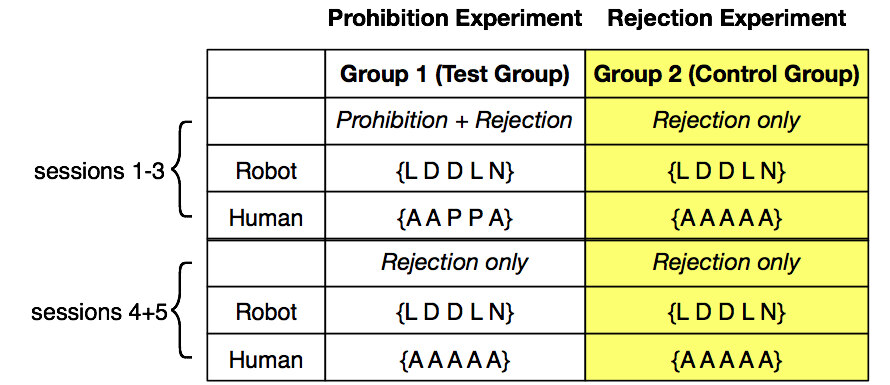Click Group 2 Human {A A A A A} in sessions 1-3

[727, 219]
